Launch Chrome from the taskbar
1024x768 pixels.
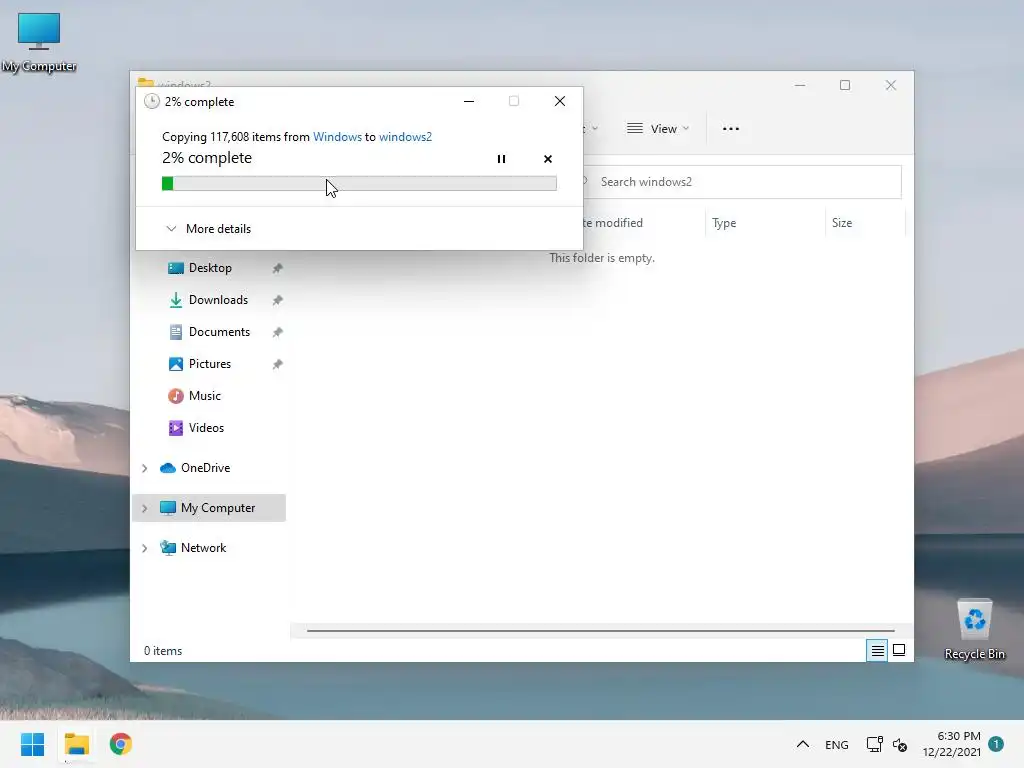click(x=121, y=744)
